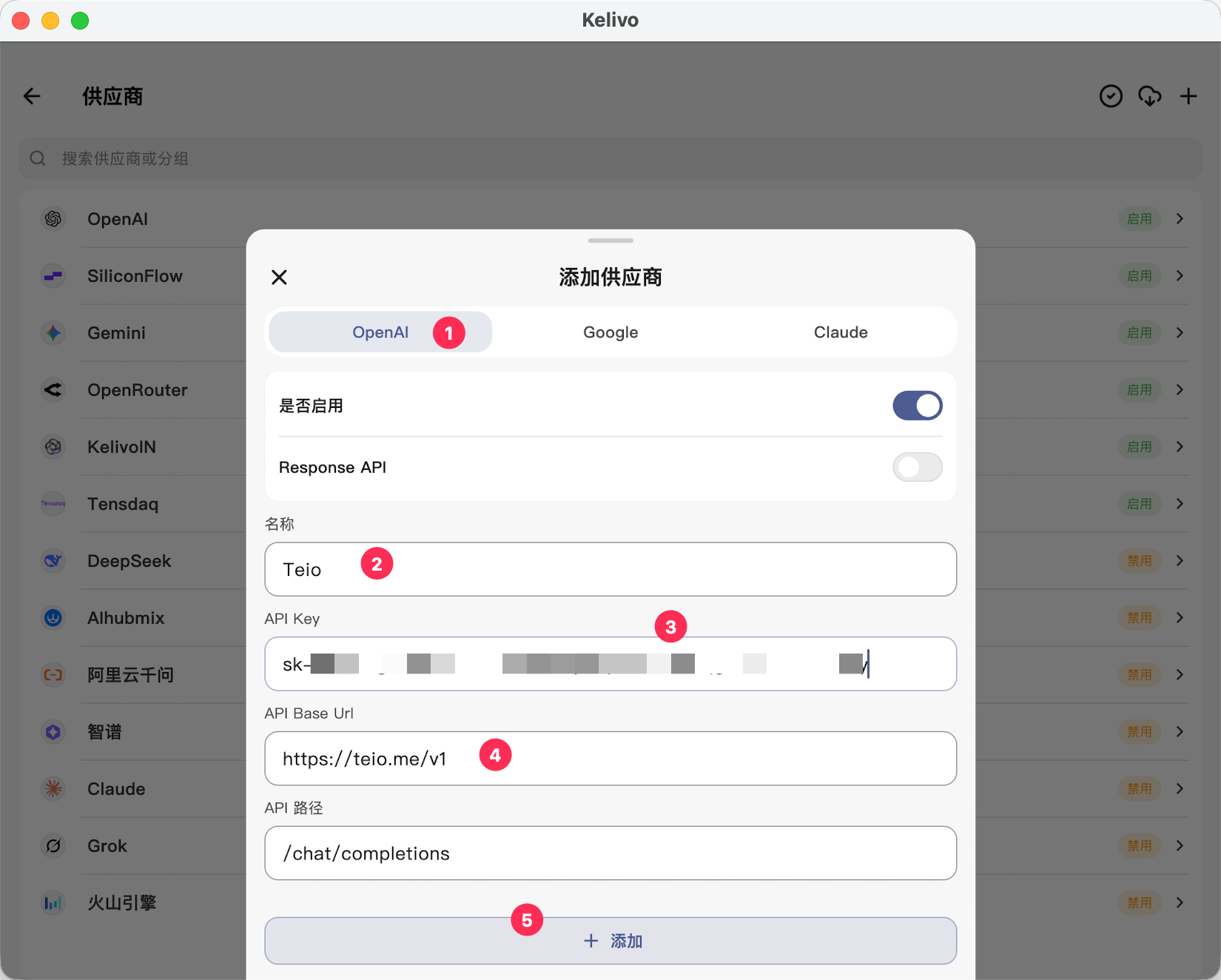This screenshot has width=1221, height=980.
Task: Open the SiliconFlow provider name
Action: pos(135,276)
